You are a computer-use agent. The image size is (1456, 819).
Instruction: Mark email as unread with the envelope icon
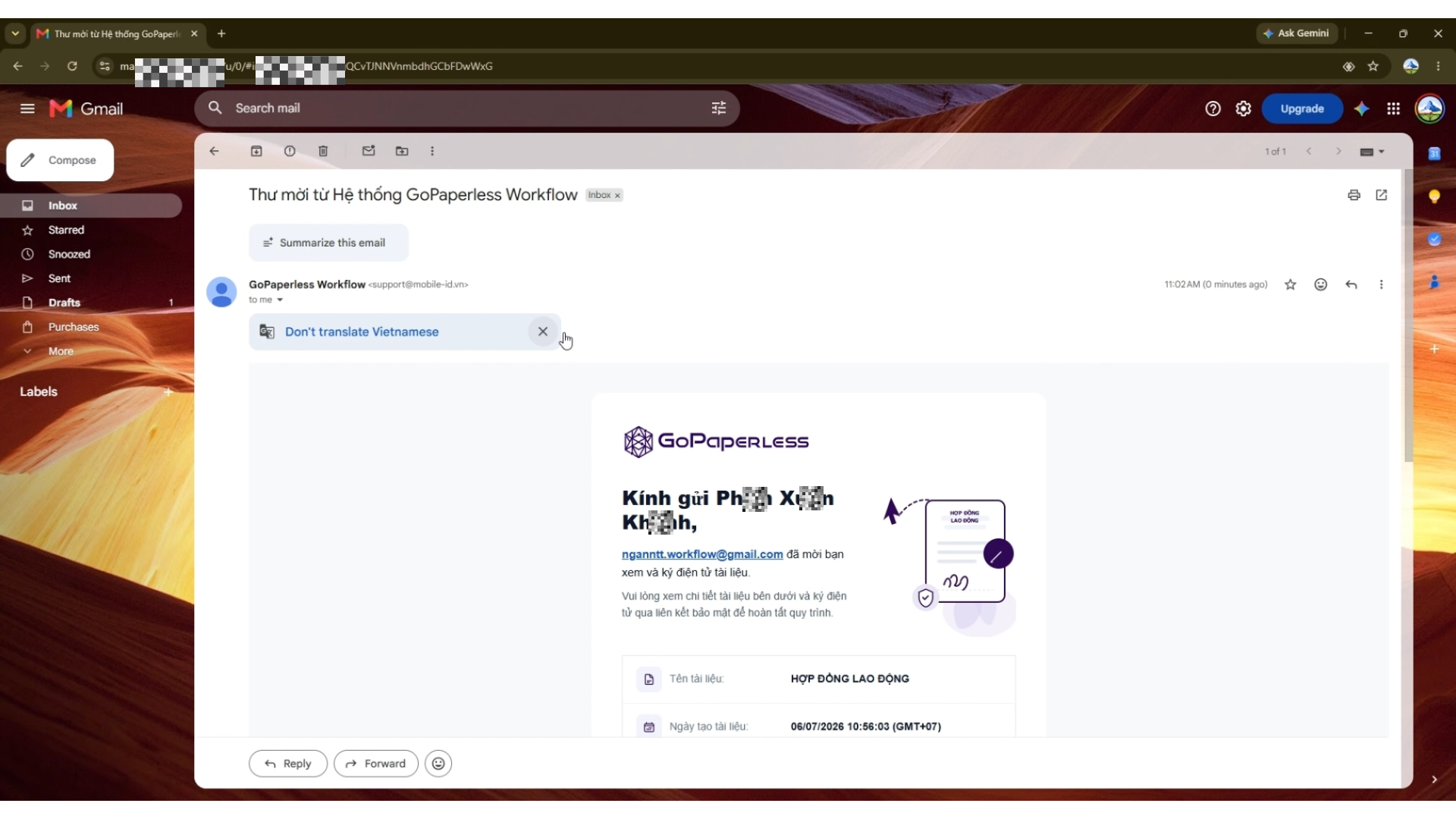[369, 151]
